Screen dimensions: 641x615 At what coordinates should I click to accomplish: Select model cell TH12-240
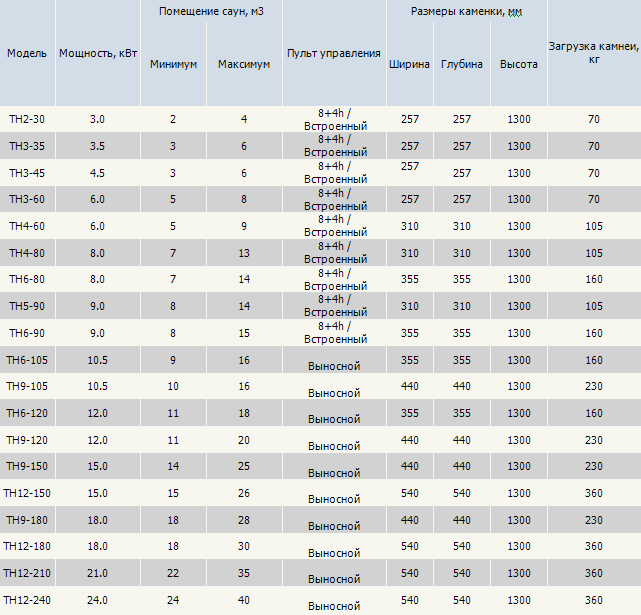coord(27,600)
